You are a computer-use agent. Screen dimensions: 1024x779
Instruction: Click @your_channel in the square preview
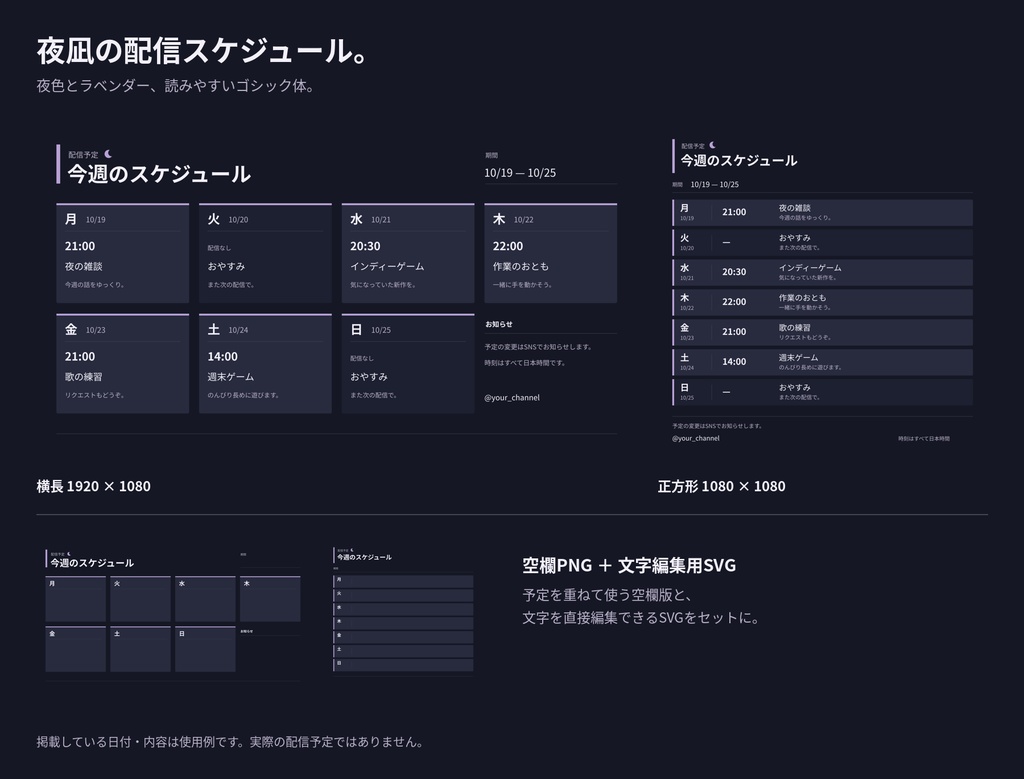696,438
